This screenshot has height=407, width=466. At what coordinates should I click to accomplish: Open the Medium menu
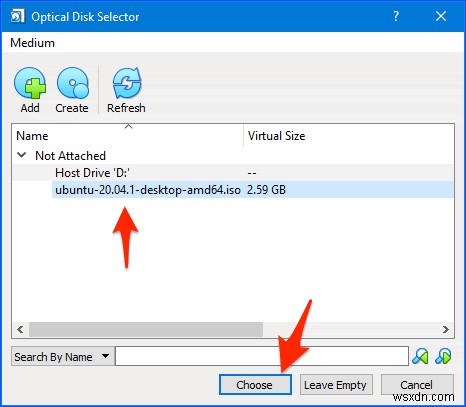tap(32, 43)
